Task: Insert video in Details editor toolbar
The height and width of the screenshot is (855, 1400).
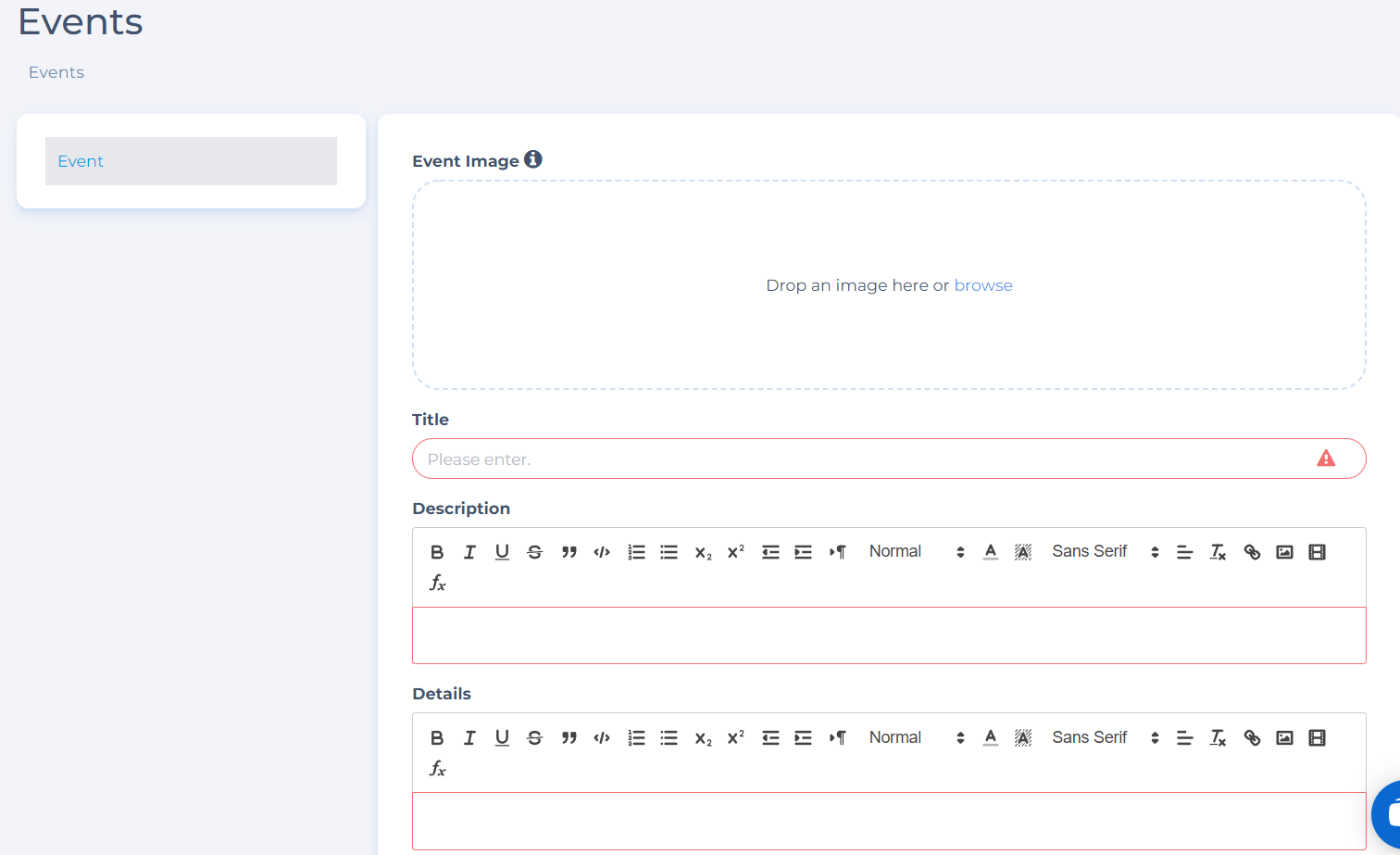Action: (1317, 737)
